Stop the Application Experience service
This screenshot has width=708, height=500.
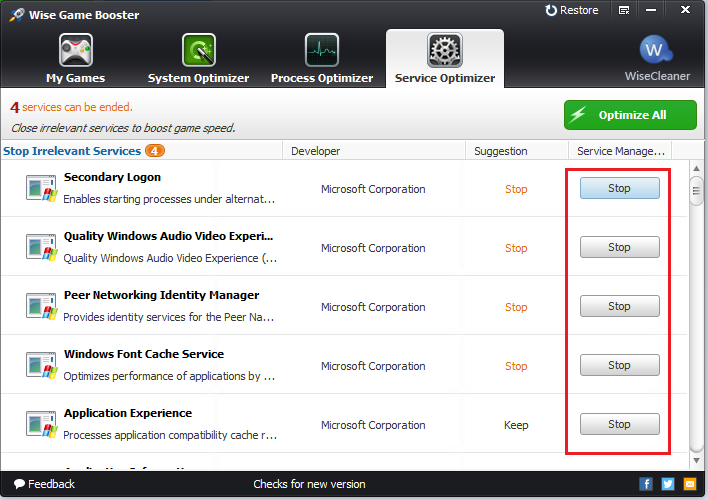pyautogui.click(x=619, y=424)
